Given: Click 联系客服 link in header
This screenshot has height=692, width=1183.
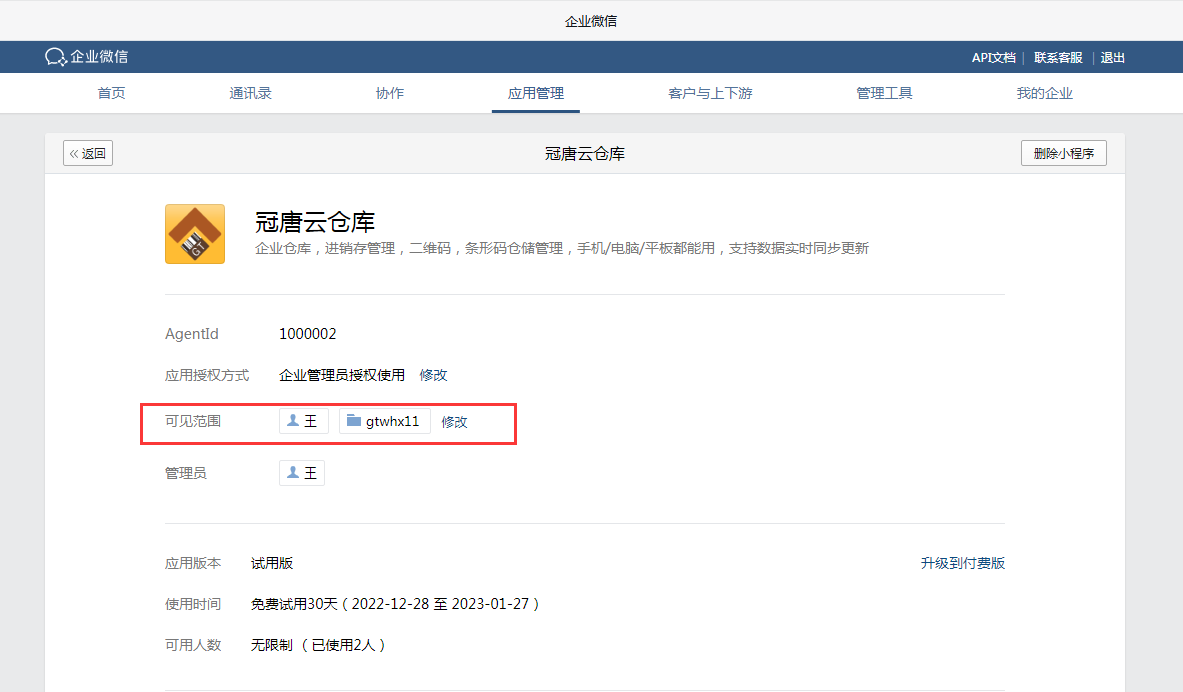Looking at the screenshot, I should [x=1058, y=57].
